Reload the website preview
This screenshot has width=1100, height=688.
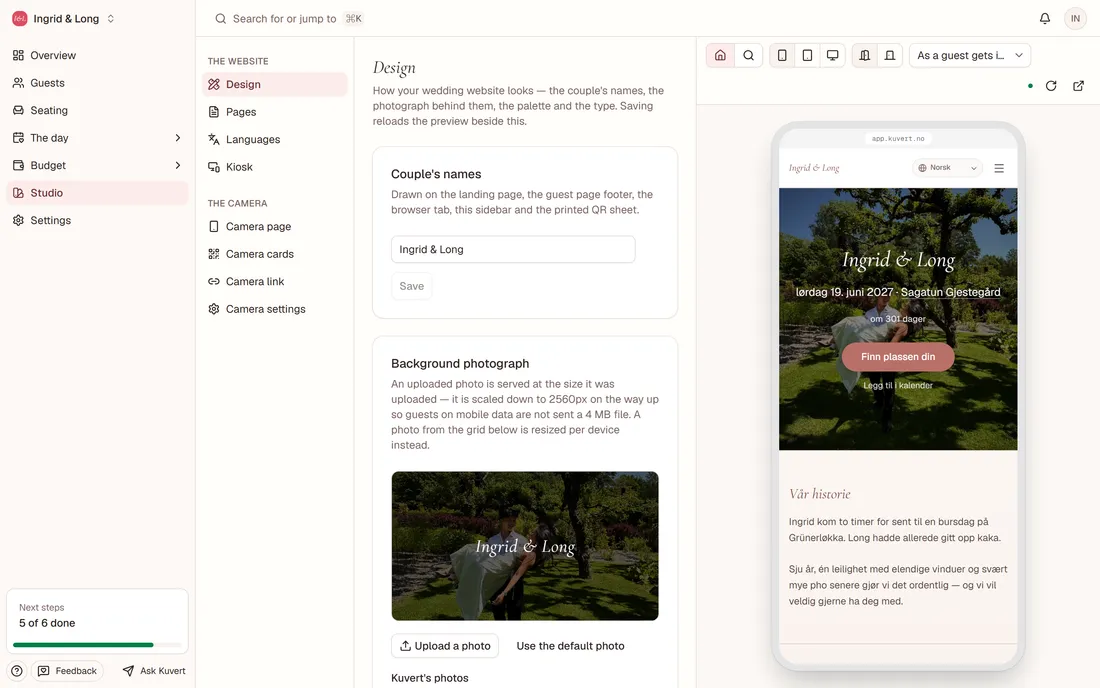click(1051, 86)
